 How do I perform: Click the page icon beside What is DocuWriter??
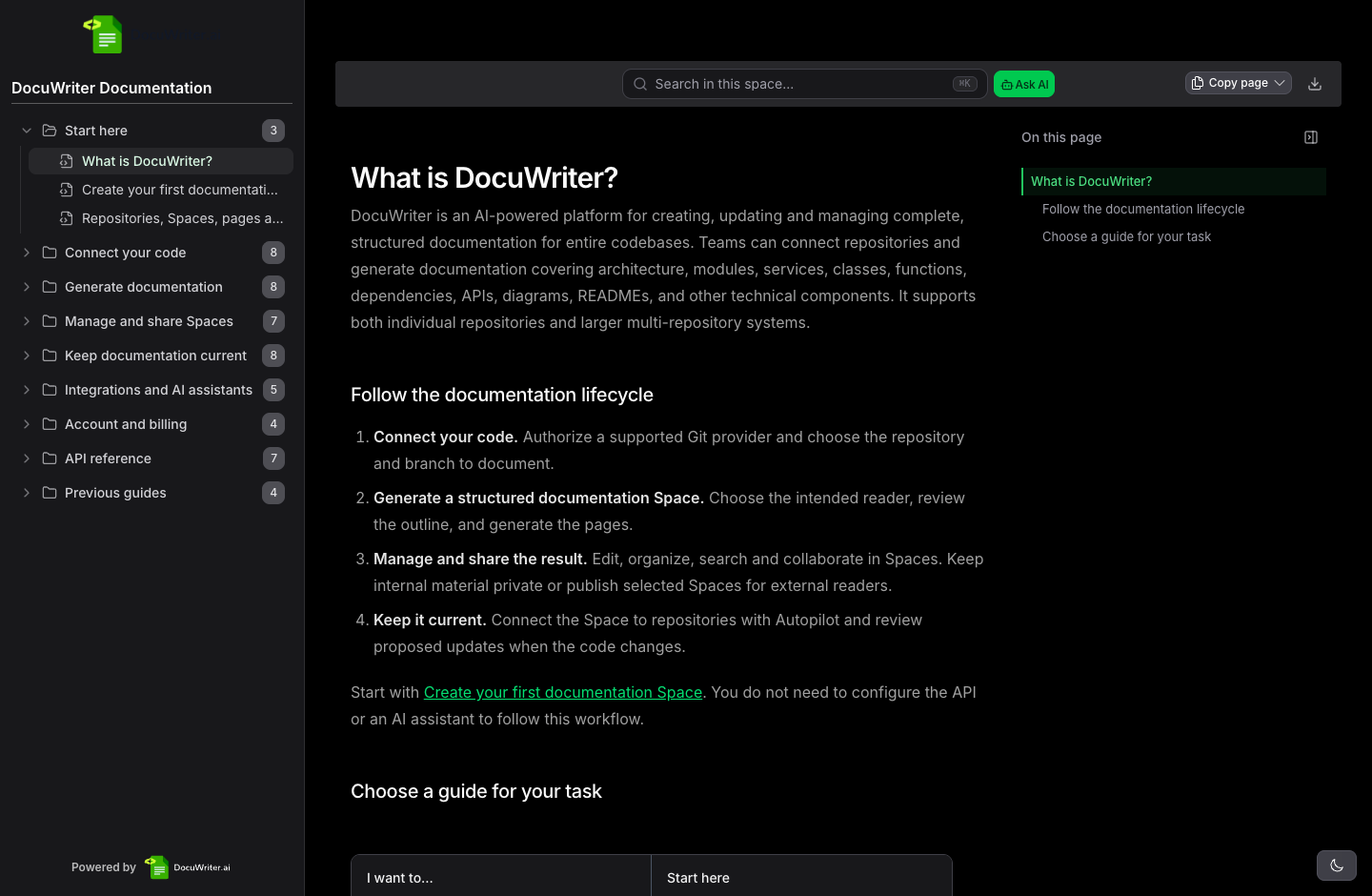coord(66,161)
